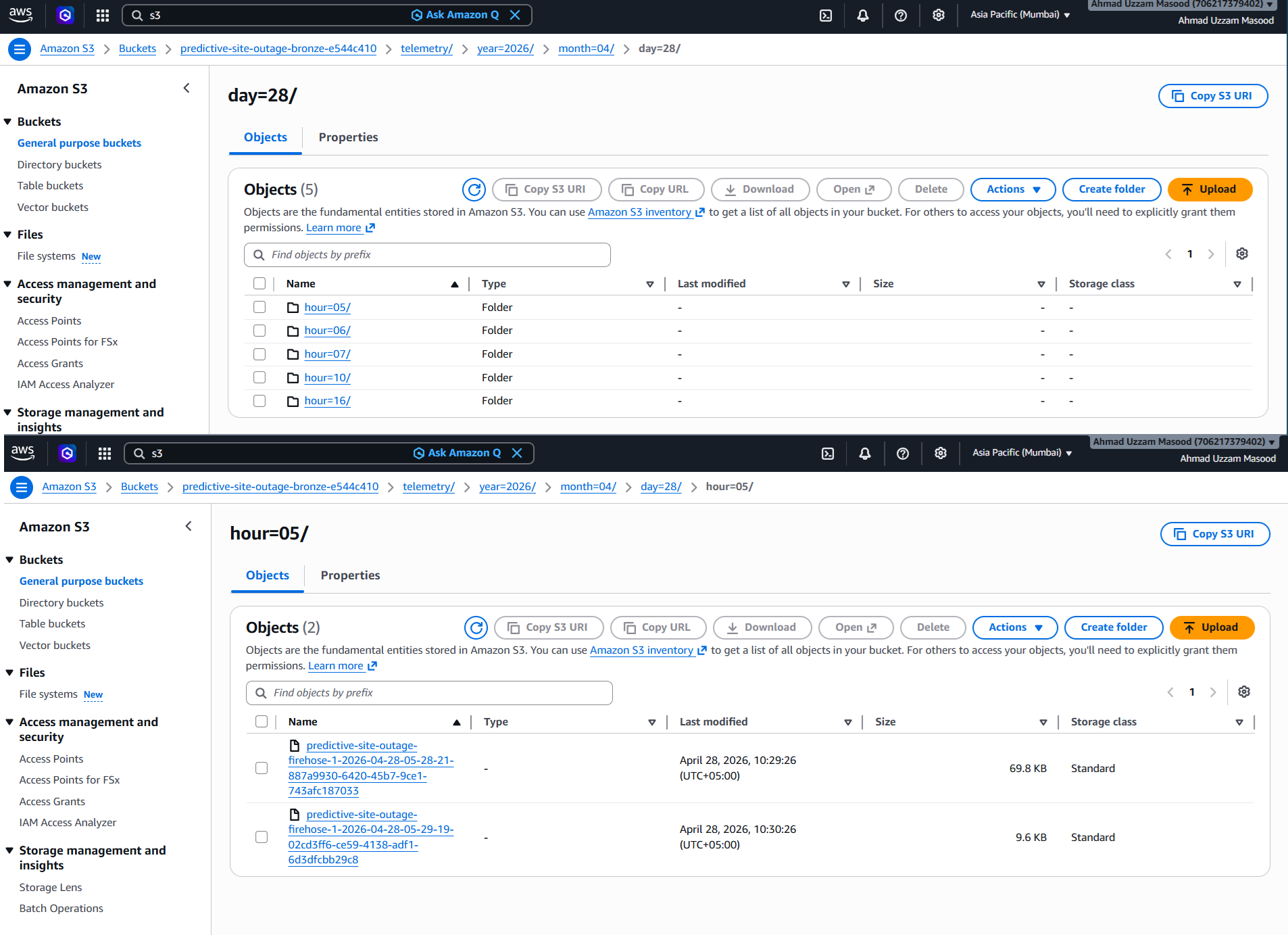1288x935 pixels.
Task: Open notifications bell in hour=05/ page header
Action: click(865, 454)
